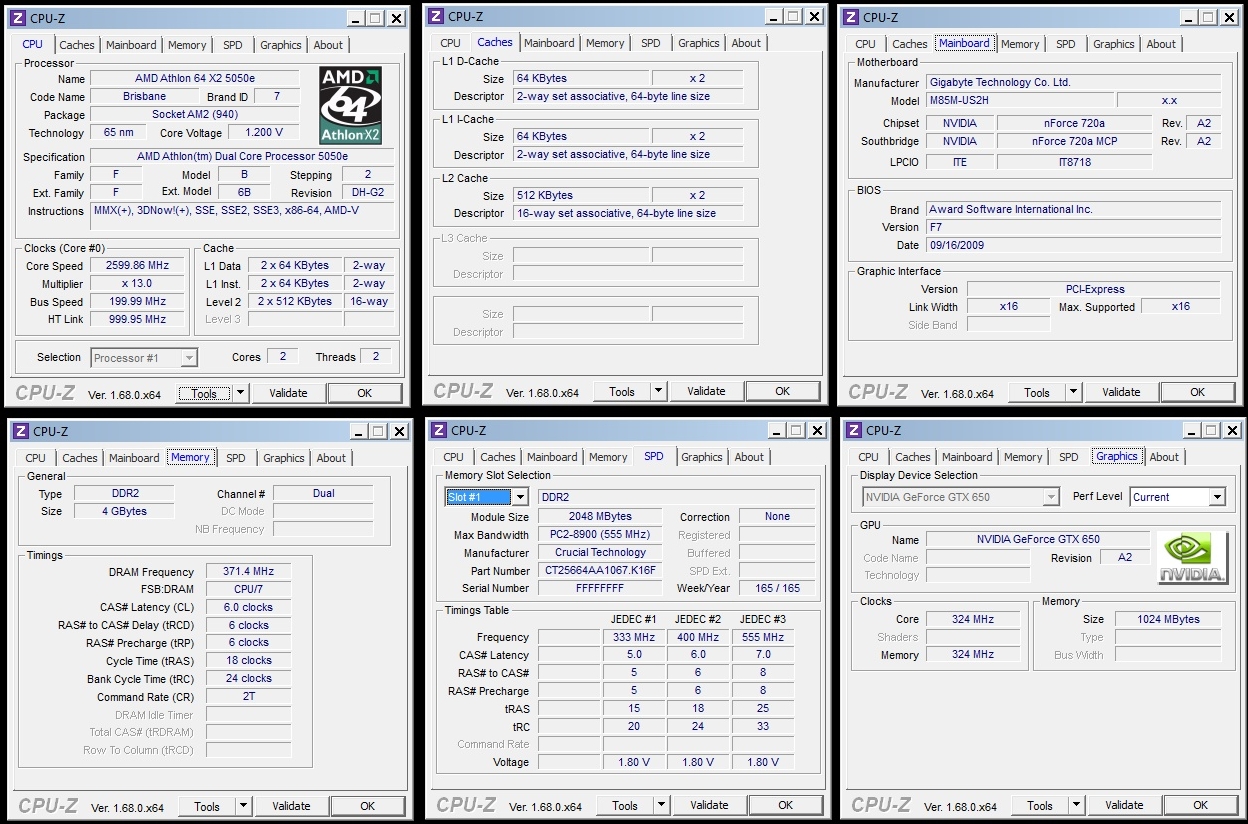Select the CPU tab in the Mainboard tab window
This screenshot has width=1248, height=824.
click(866, 44)
